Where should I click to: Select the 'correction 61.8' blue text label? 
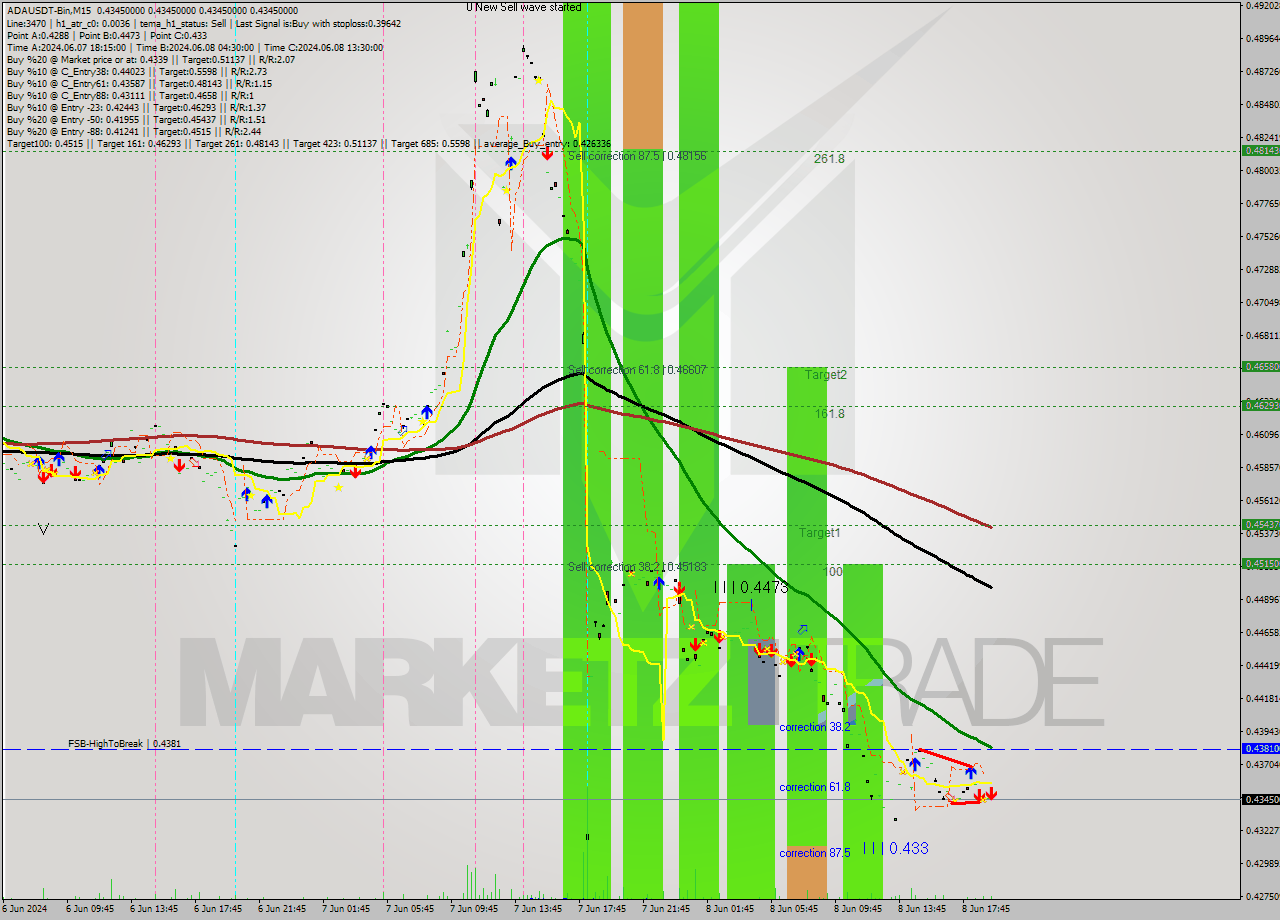point(815,787)
